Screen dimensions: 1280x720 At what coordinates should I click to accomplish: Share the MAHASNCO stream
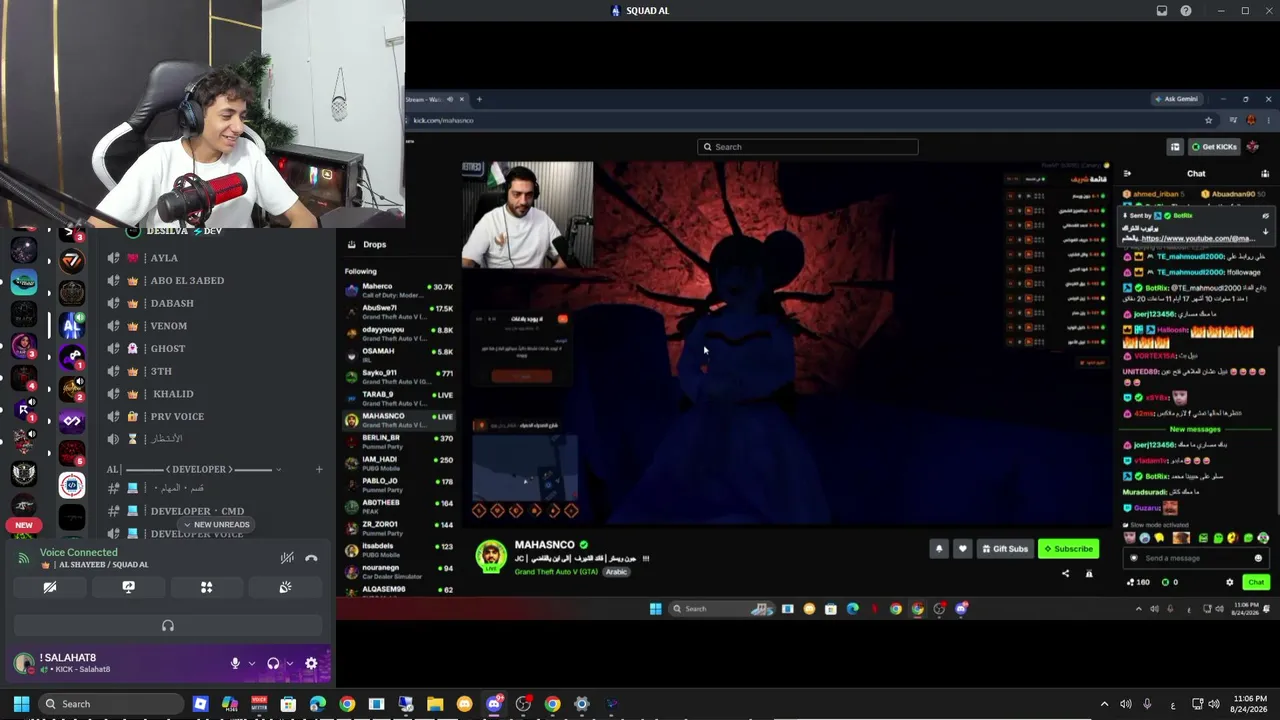(x=1065, y=574)
